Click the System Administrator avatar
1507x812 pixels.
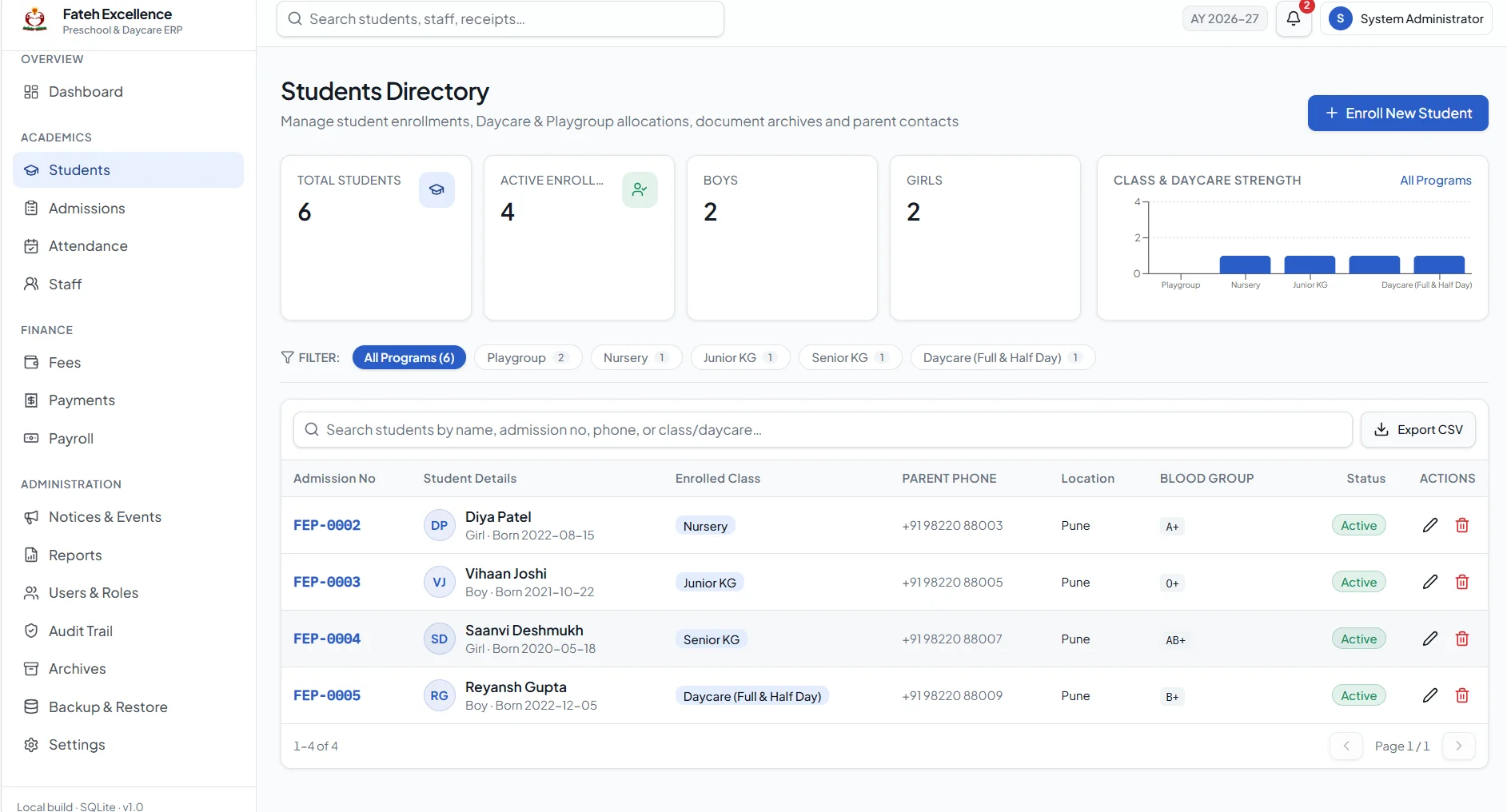(x=1340, y=18)
